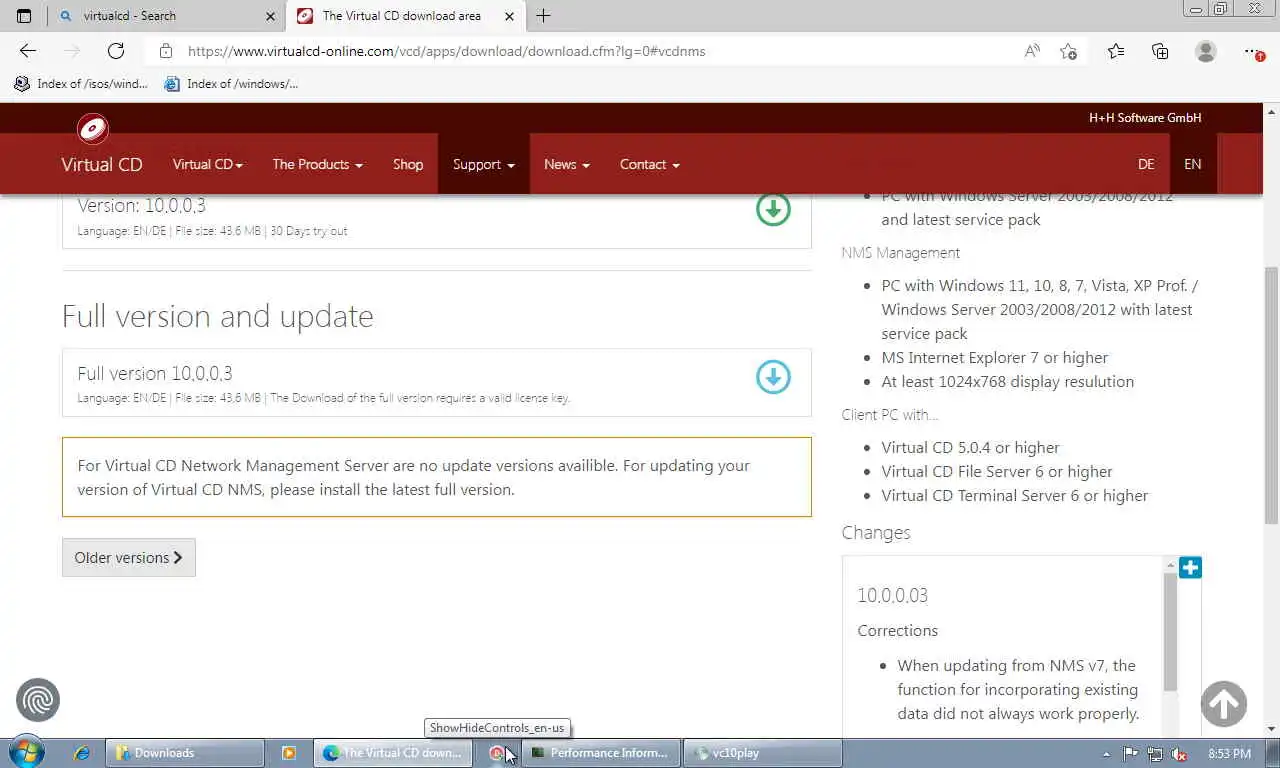Switch language to DE
This screenshot has width=1280, height=768.
pyautogui.click(x=1146, y=164)
